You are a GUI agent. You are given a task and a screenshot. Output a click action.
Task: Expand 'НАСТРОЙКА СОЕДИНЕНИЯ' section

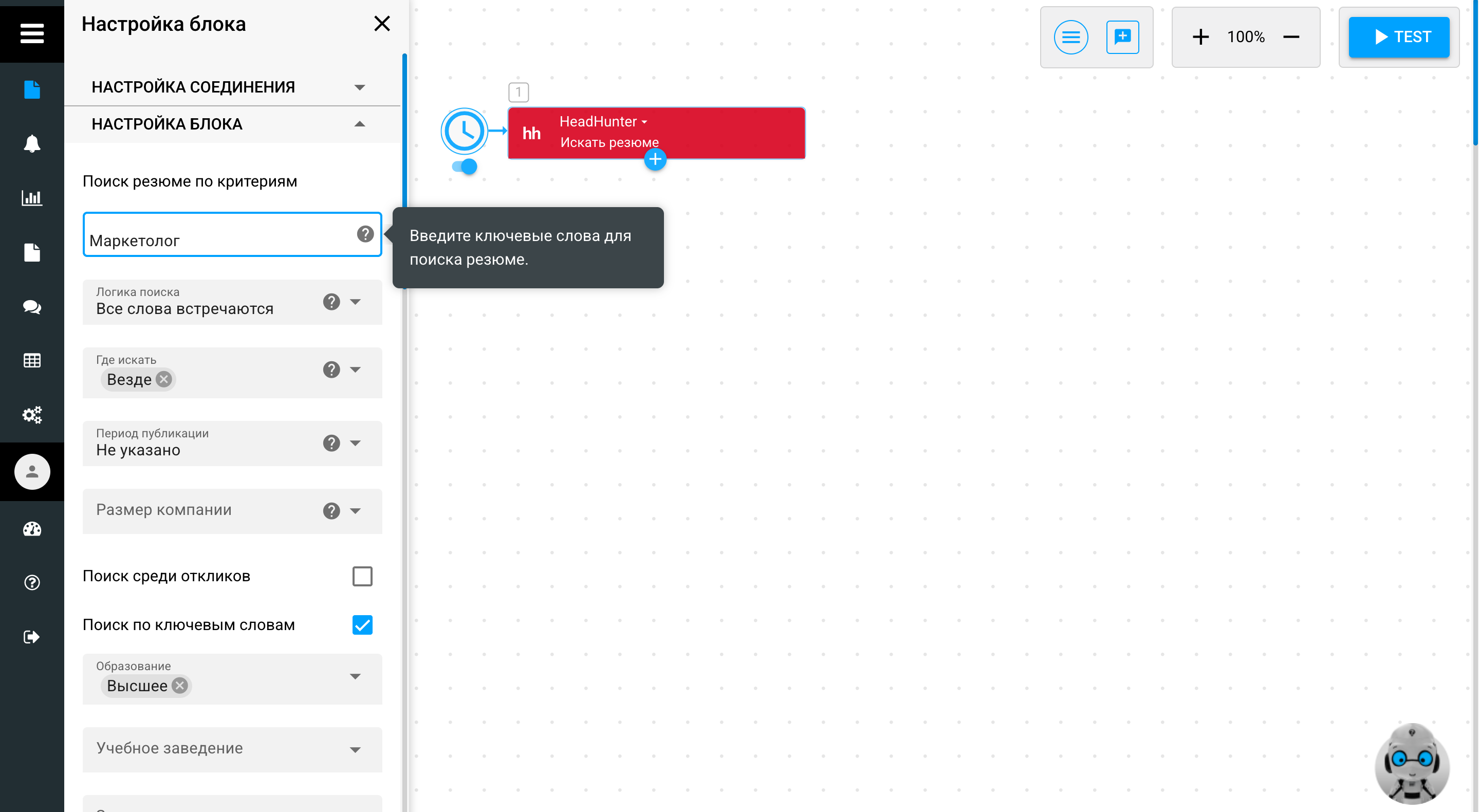[x=359, y=87]
